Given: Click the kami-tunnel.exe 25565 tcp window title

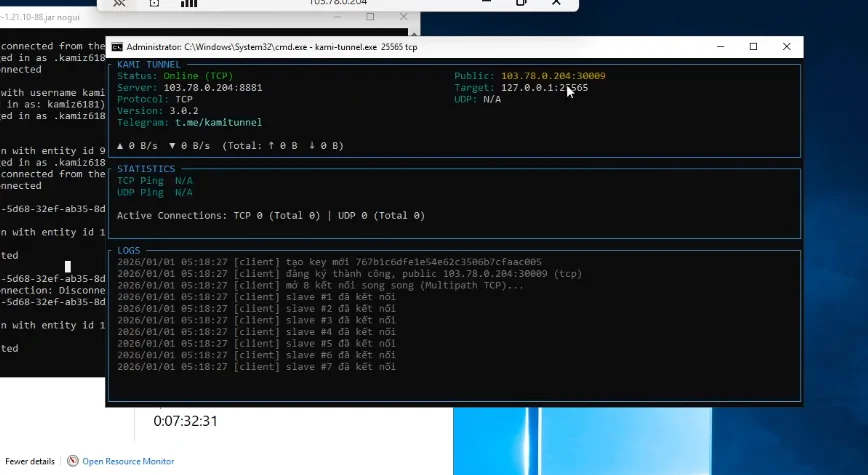Looking at the screenshot, I should pos(272,47).
